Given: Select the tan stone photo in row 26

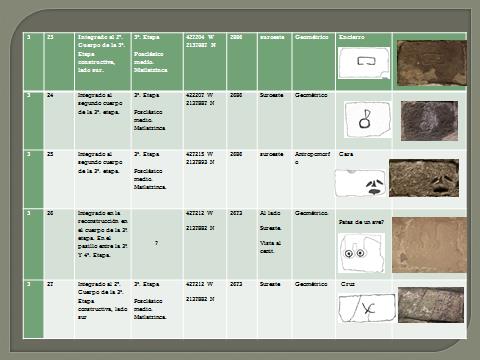Looking at the screenshot, I should 429,245.
